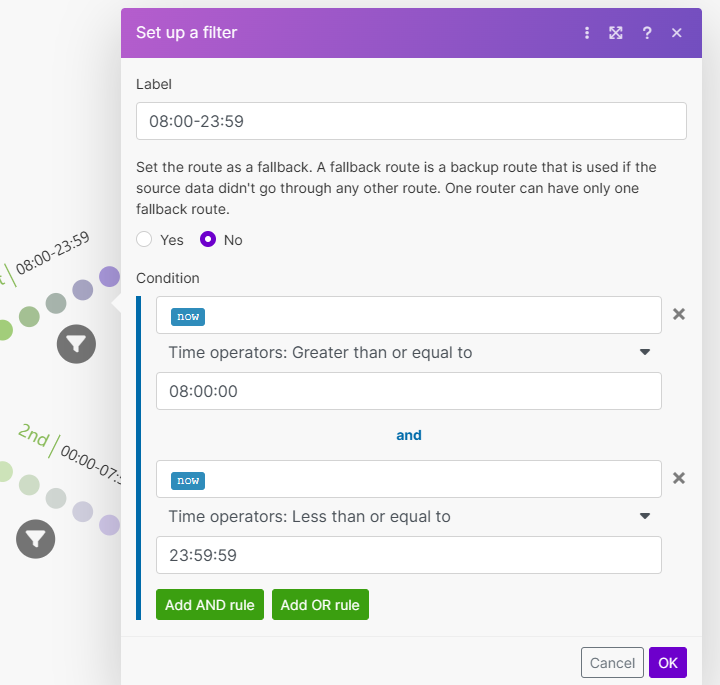Edit the Label field with 08:00-23:59
Viewport: 720px width, 685px height.
tap(411, 121)
